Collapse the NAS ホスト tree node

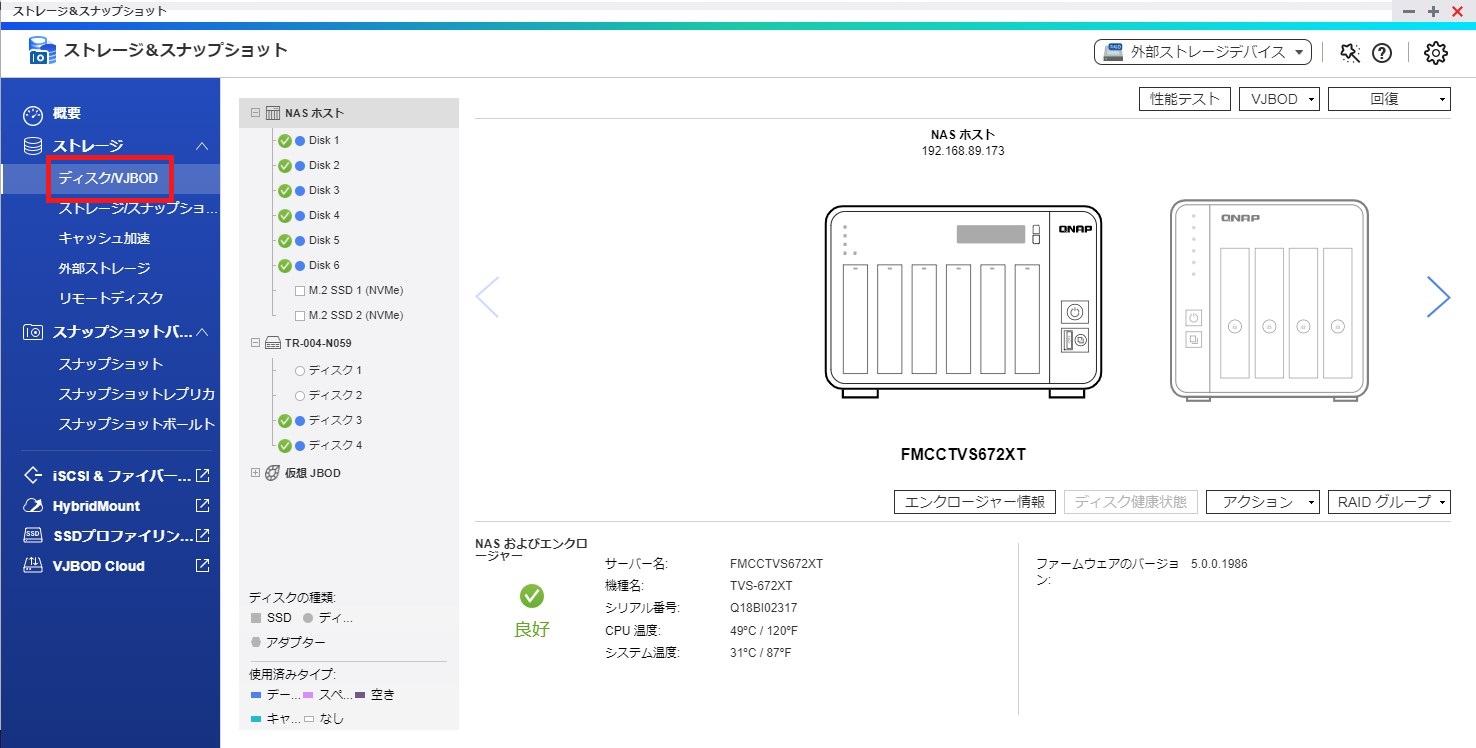coord(255,113)
